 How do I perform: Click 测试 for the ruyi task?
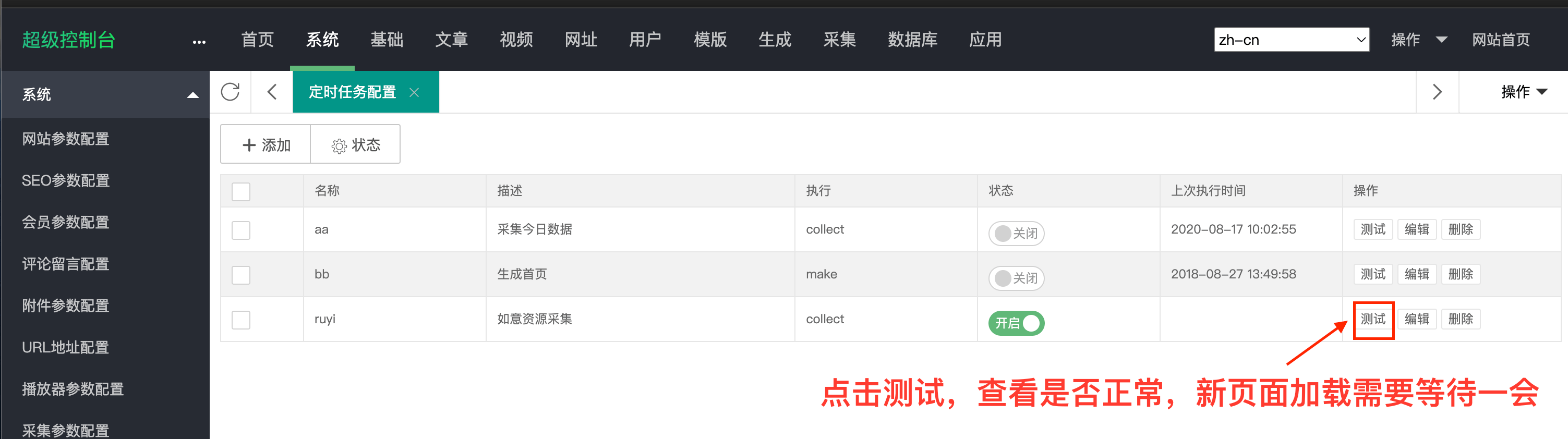click(1373, 319)
